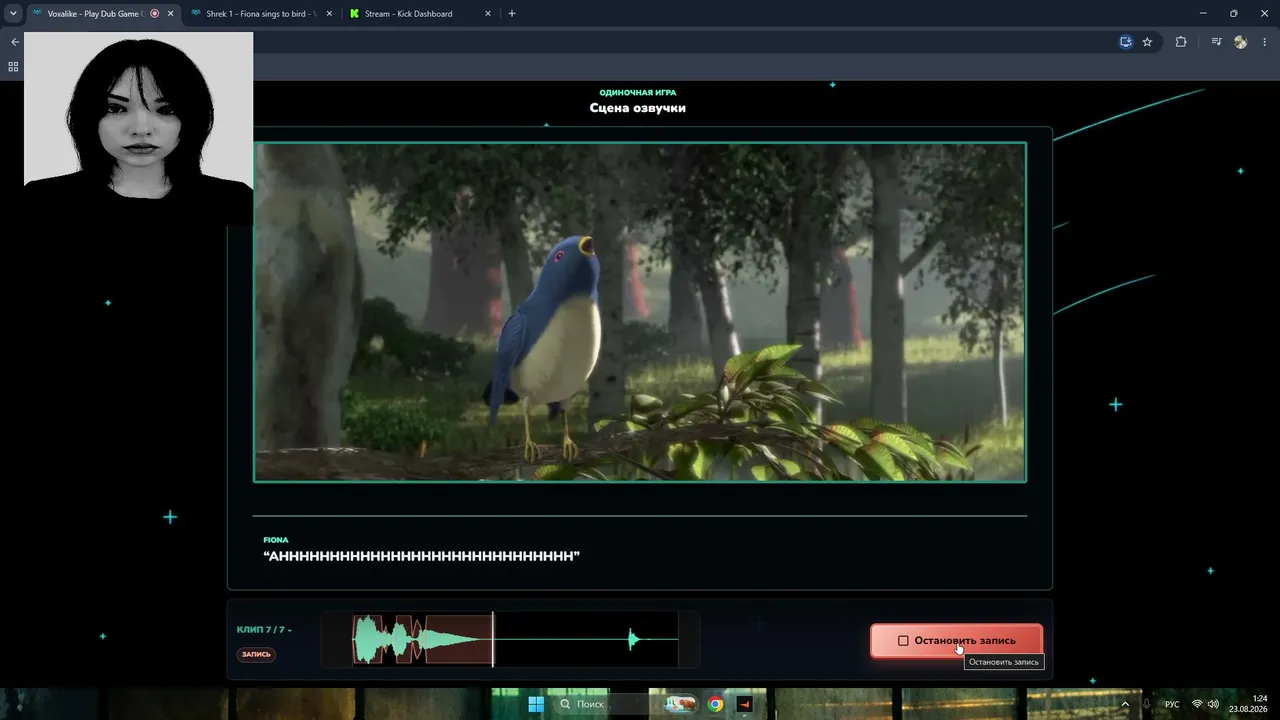Viewport: 1280px width, 720px height.
Task: Open the Wi-Fi network tray icon
Action: pos(1197,704)
